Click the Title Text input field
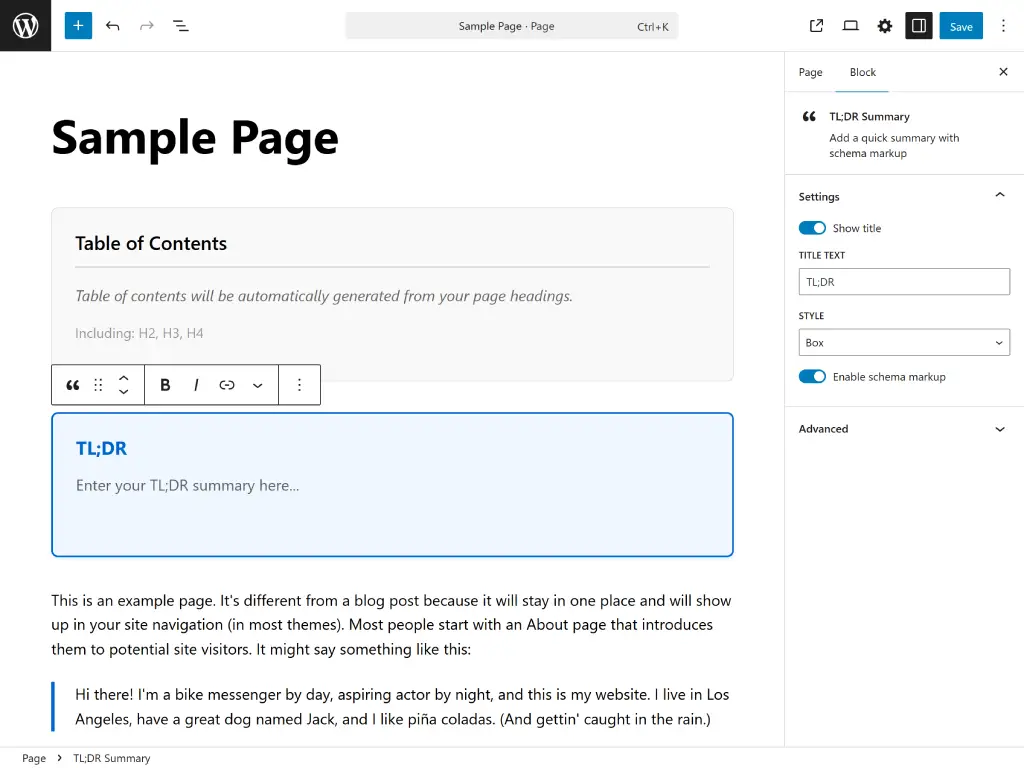 tap(903, 282)
